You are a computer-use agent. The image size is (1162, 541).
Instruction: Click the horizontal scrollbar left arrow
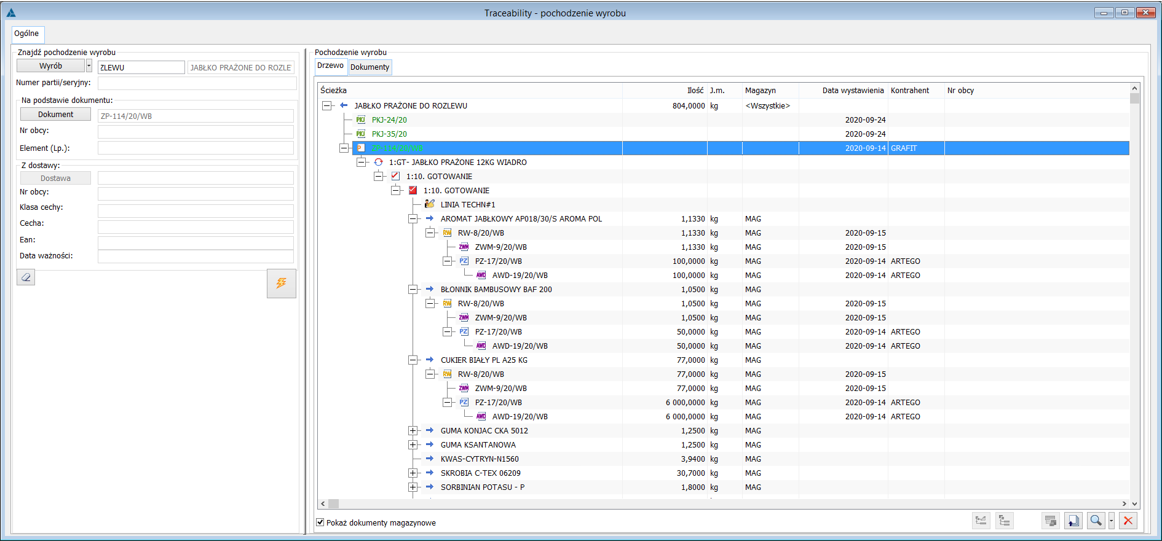pos(323,504)
